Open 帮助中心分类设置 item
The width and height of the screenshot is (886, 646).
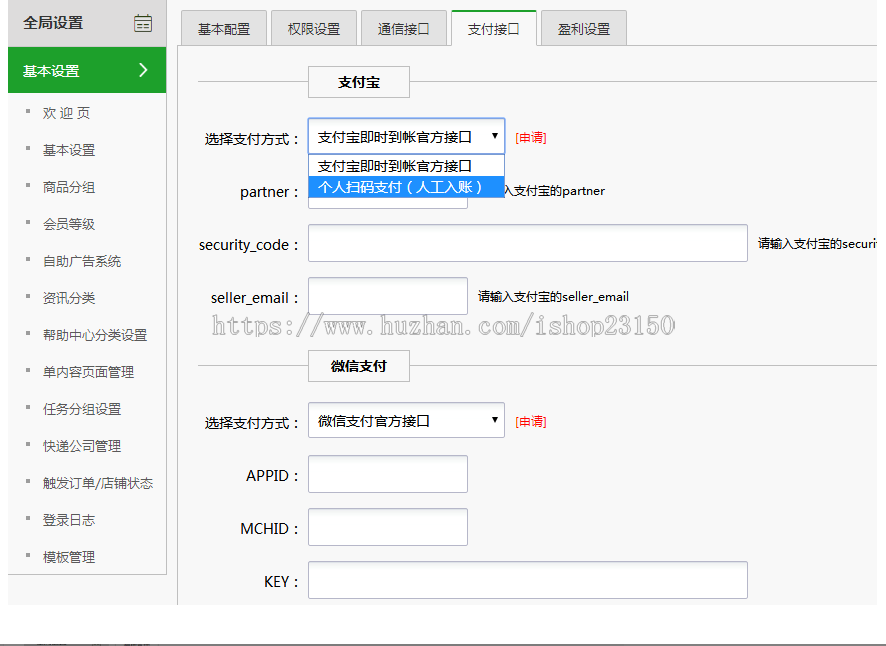point(95,335)
